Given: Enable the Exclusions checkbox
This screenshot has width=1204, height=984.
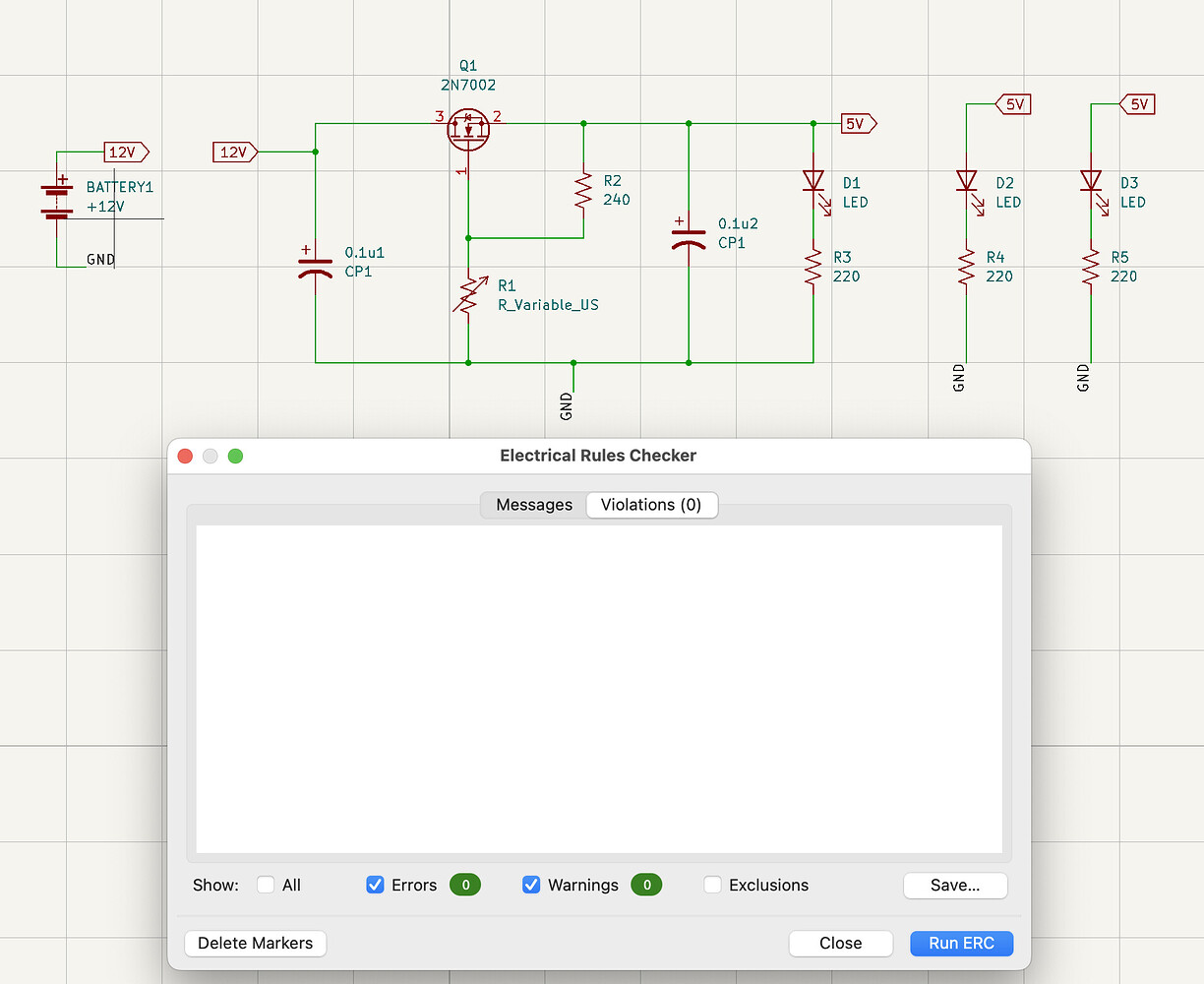Looking at the screenshot, I should pos(712,885).
